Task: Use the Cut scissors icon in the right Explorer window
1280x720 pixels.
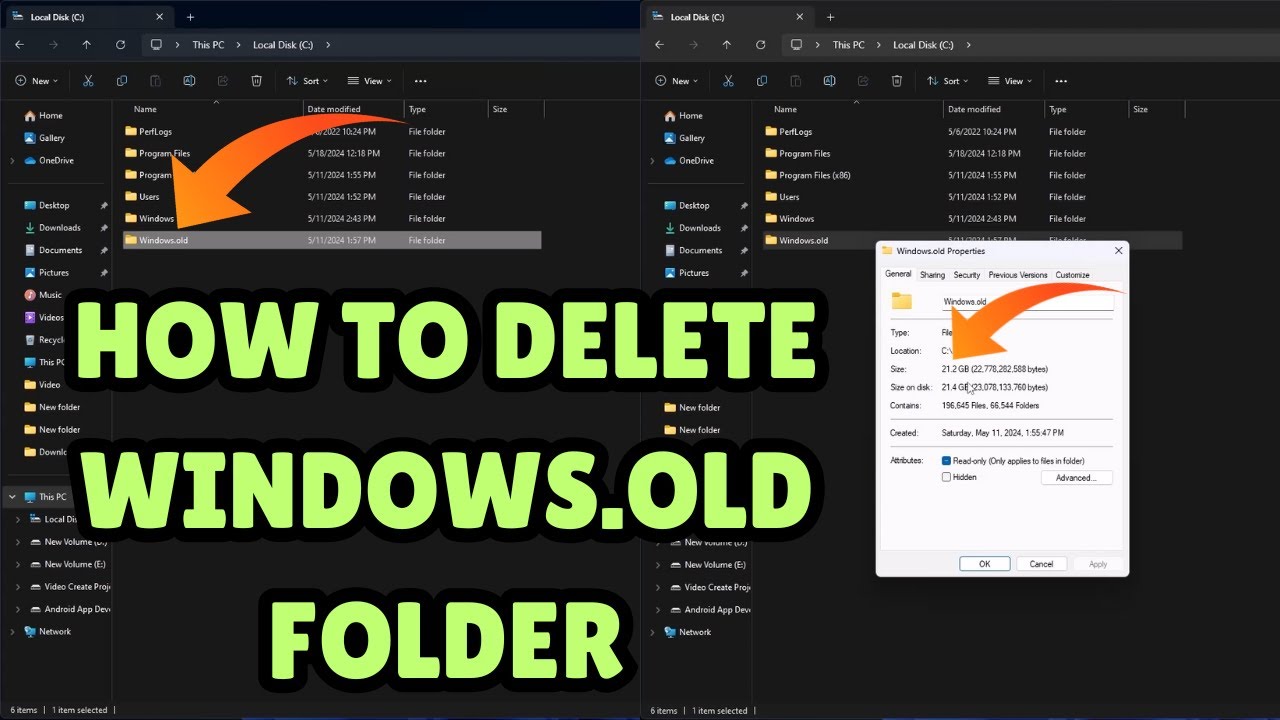Action: pyautogui.click(x=728, y=81)
